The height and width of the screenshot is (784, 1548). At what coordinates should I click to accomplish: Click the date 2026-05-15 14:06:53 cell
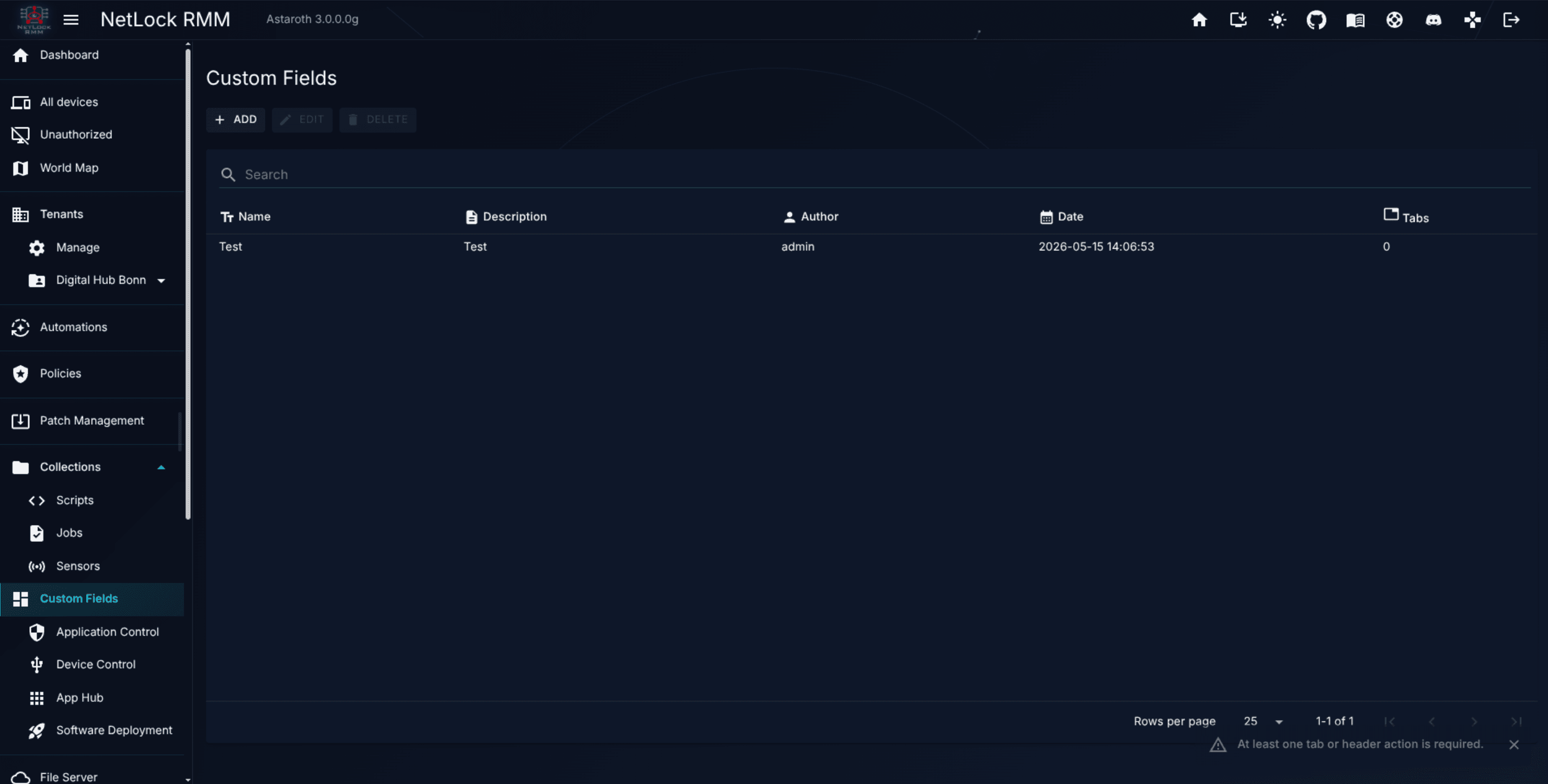point(1096,247)
